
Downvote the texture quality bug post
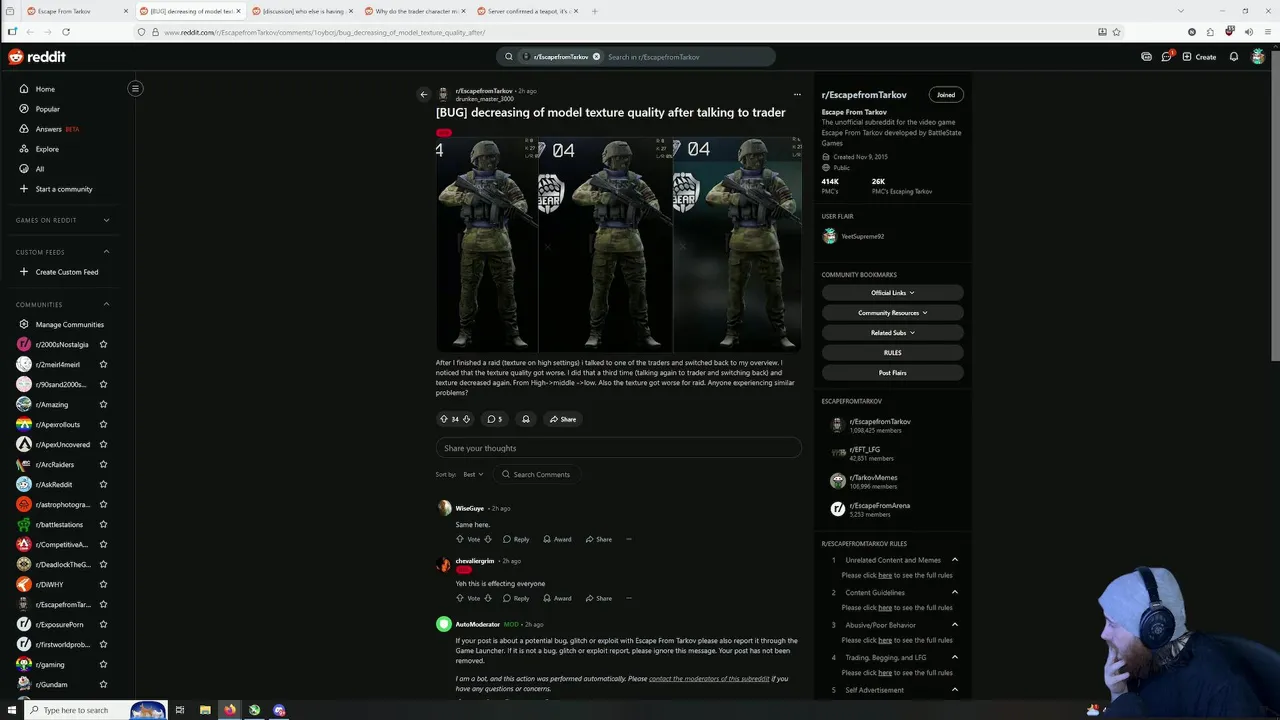(466, 419)
